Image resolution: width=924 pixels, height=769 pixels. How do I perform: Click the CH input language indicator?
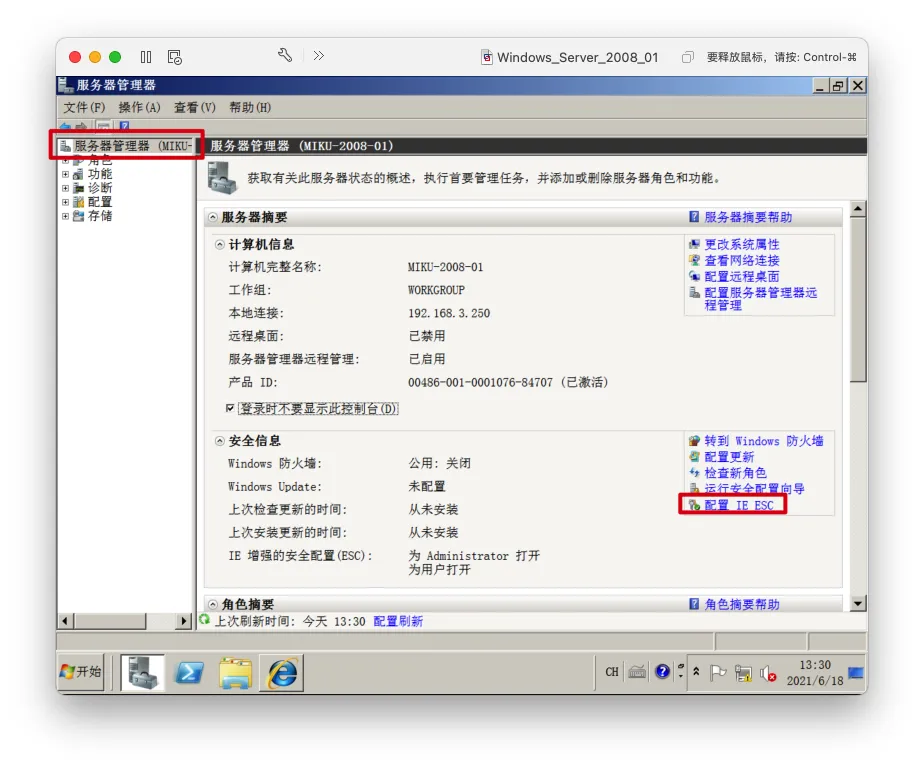[612, 672]
